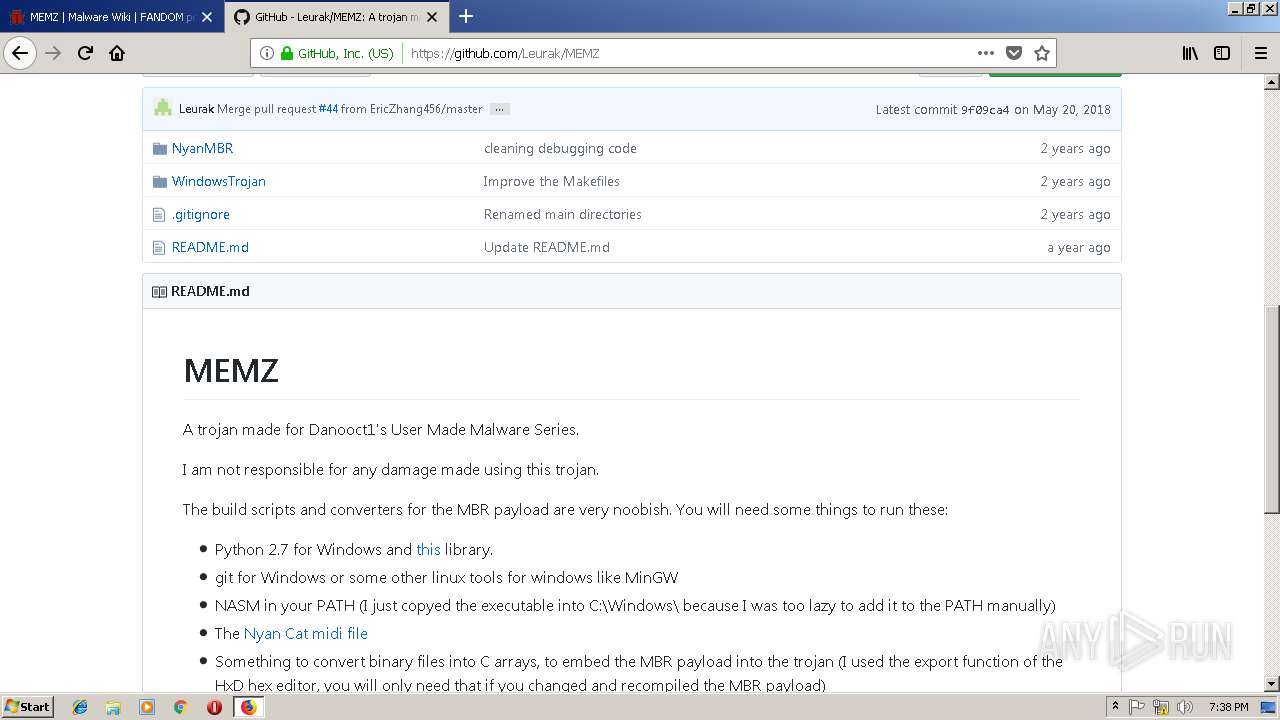
Task: Launch Google Chrome from the taskbar
Action: (180, 707)
